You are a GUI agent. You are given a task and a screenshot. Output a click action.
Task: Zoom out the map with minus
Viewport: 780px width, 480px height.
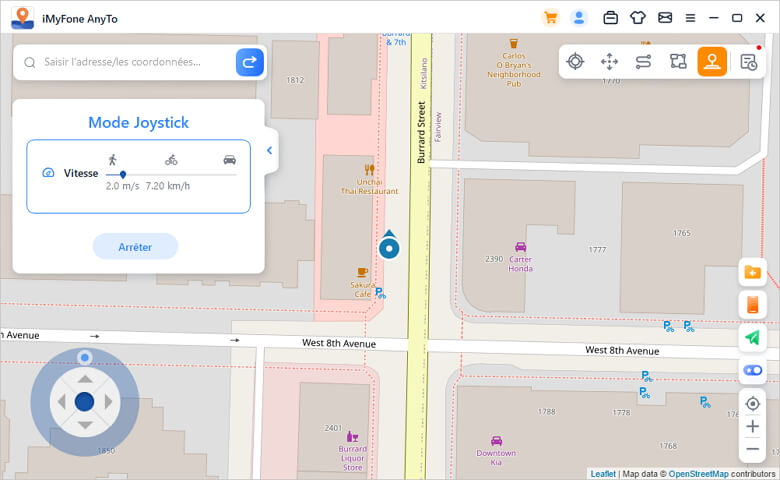[753, 449]
